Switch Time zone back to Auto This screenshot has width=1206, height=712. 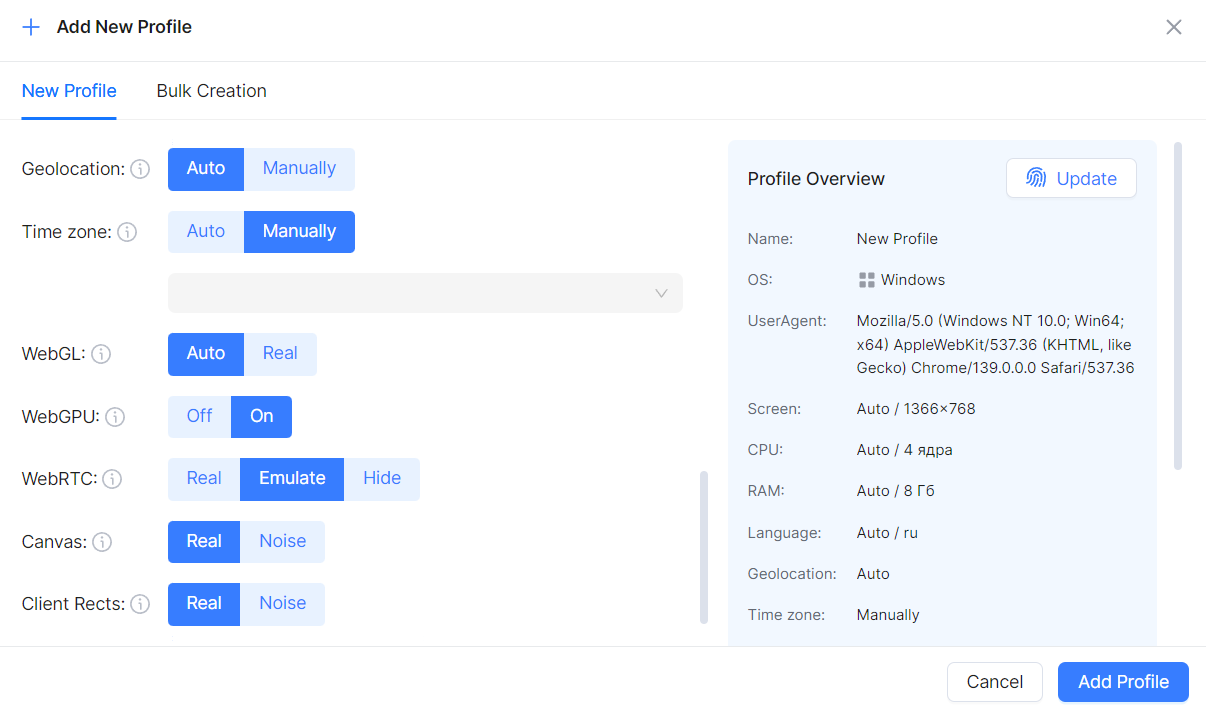pyautogui.click(x=205, y=231)
